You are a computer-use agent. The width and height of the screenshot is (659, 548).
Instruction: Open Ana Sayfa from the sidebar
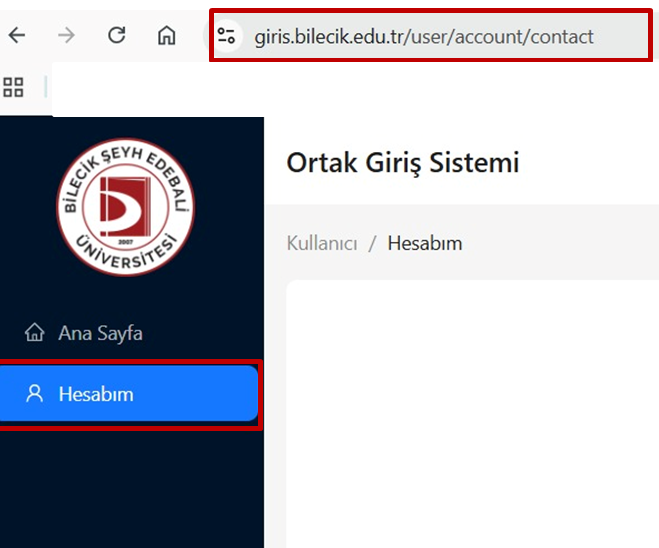pyautogui.click(x=100, y=333)
